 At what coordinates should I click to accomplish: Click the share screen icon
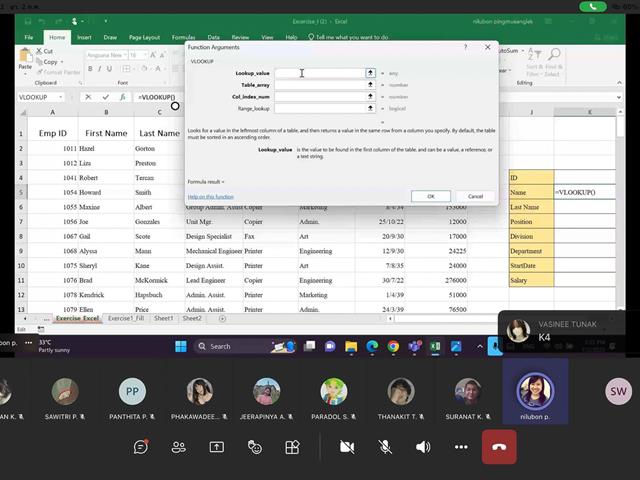coord(217,447)
